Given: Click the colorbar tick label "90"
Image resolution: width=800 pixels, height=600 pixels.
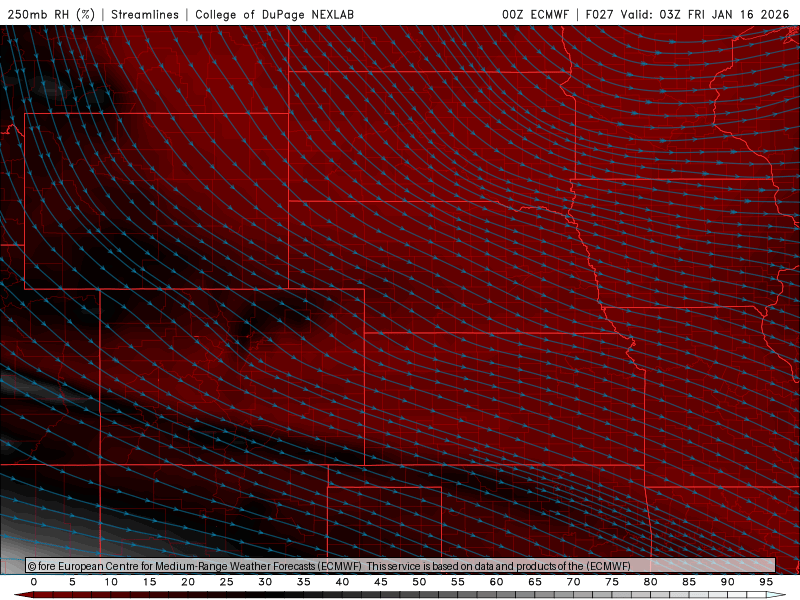Looking at the screenshot, I should (x=727, y=582).
